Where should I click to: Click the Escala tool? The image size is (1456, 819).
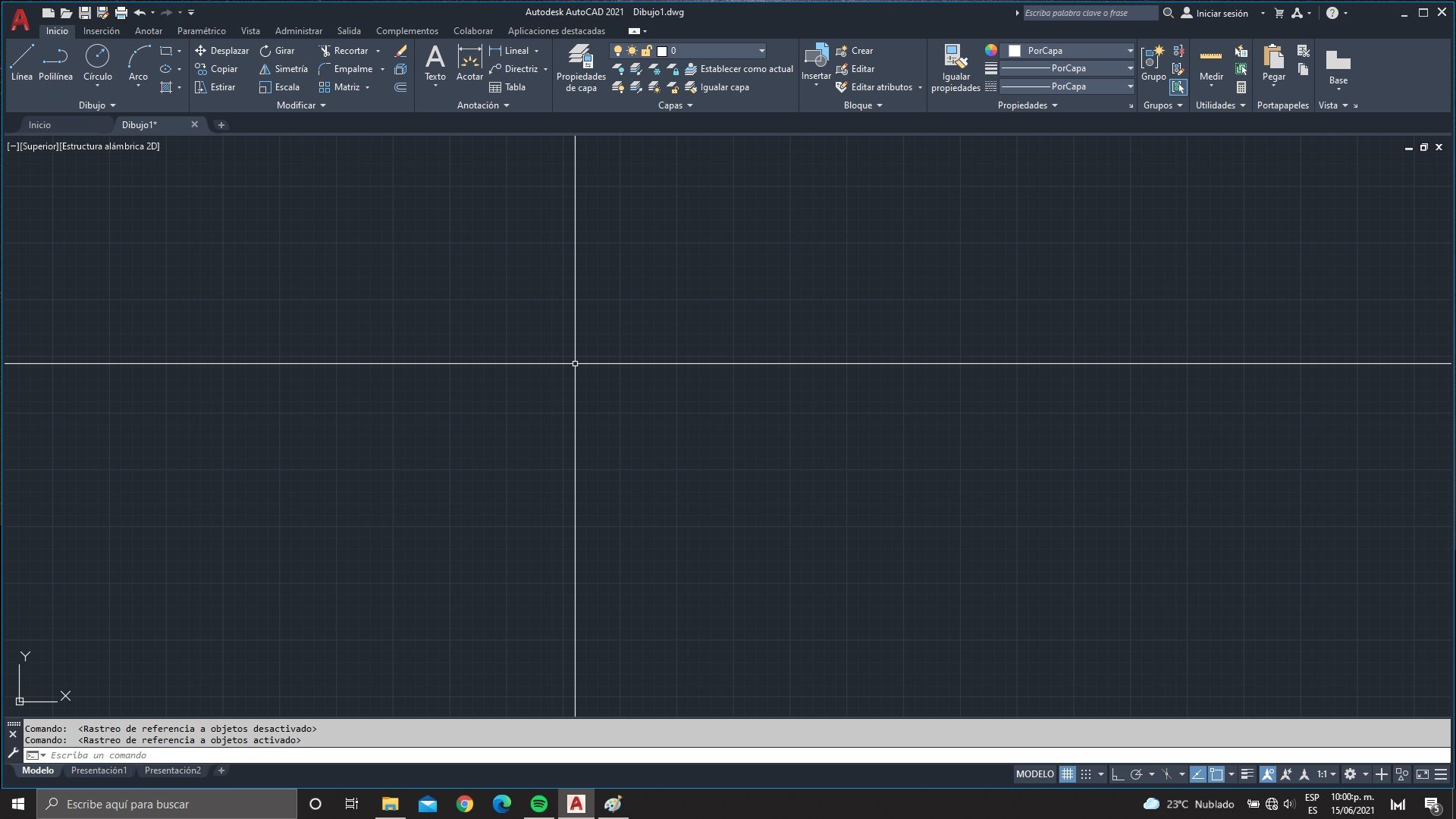(279, 87)
